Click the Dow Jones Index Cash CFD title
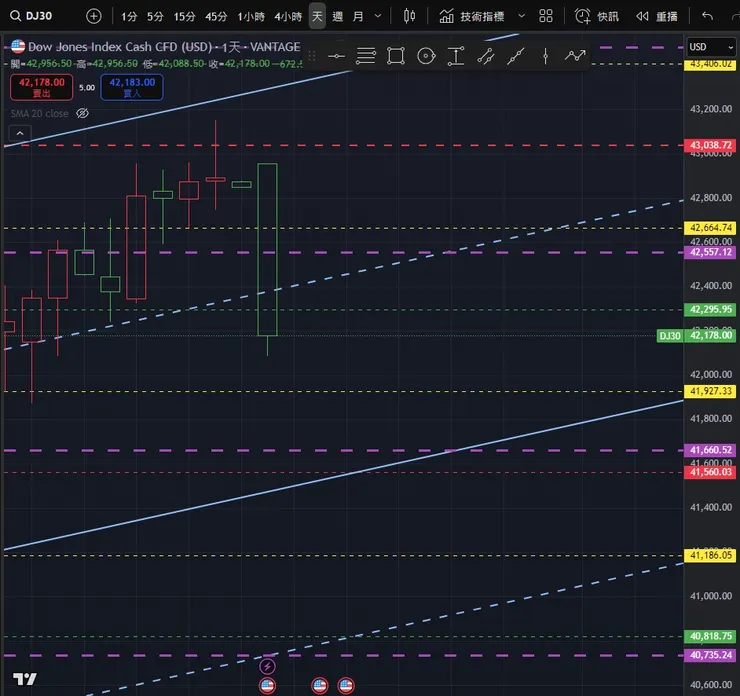740x696 pixels. pyautogui.click(x=120, y=47)
